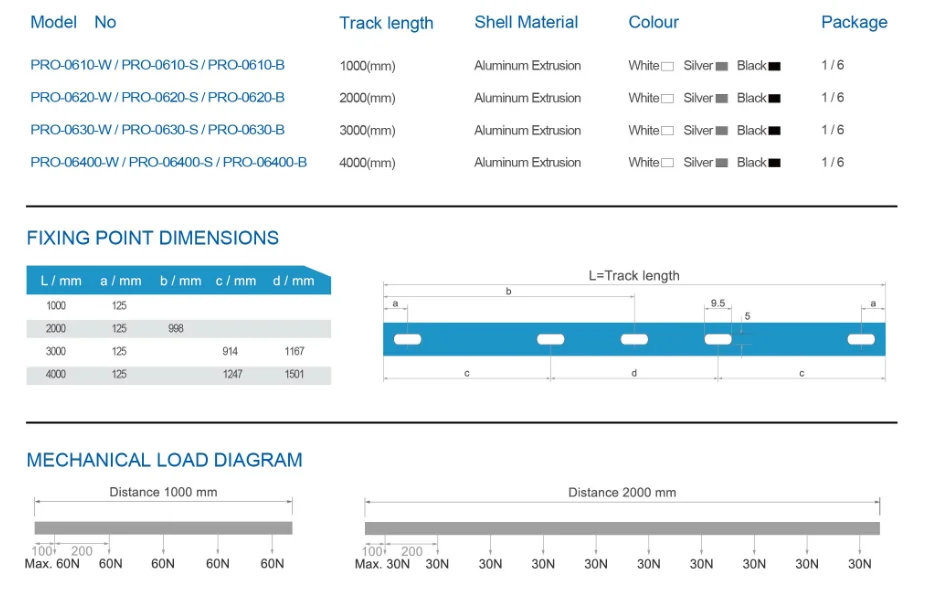Select model text PRO-0620-W / PRO-0620-S / PRO-0620-B
This screenshot has width=926, height=596.
pyautogui.click(x=157, y=97)
